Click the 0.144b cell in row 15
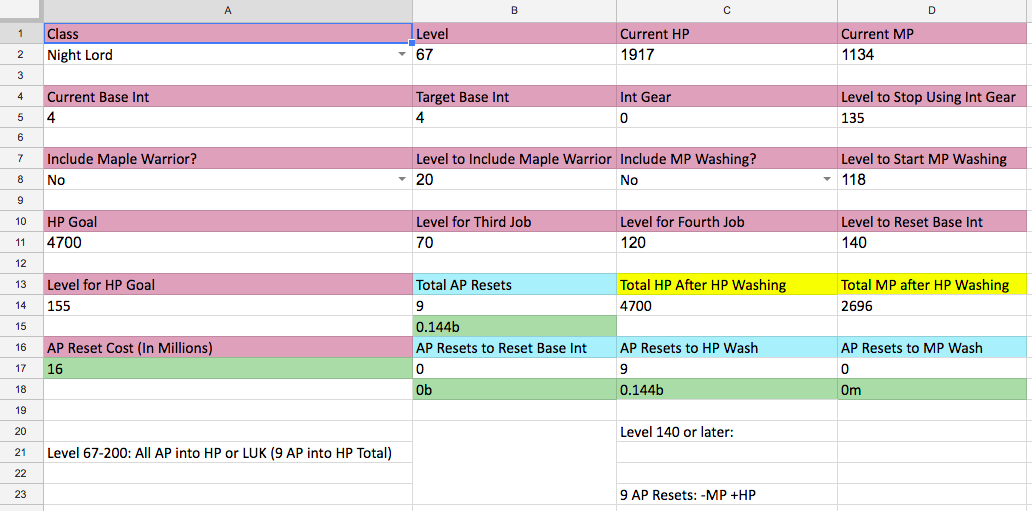Image resolution: width=1032 pixels, height=511 pixels. click(x=515, y=326)
